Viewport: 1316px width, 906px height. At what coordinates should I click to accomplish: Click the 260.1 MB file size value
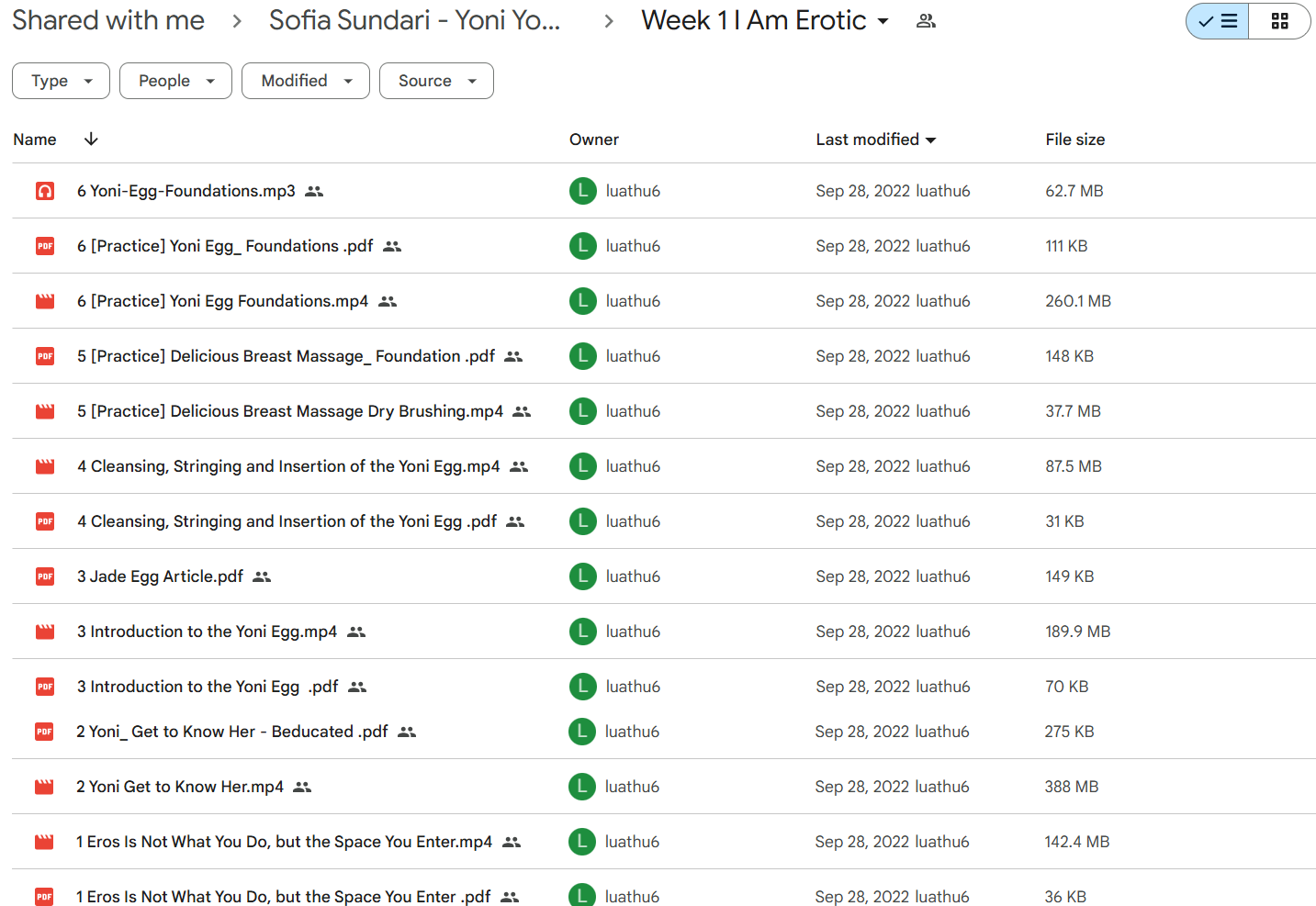1078,301
